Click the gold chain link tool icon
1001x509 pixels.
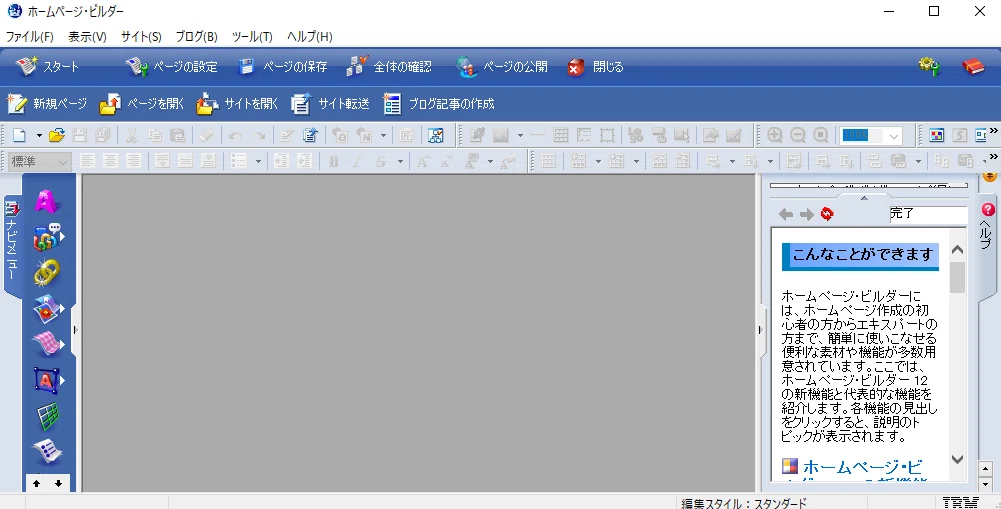tap(47, 273)
